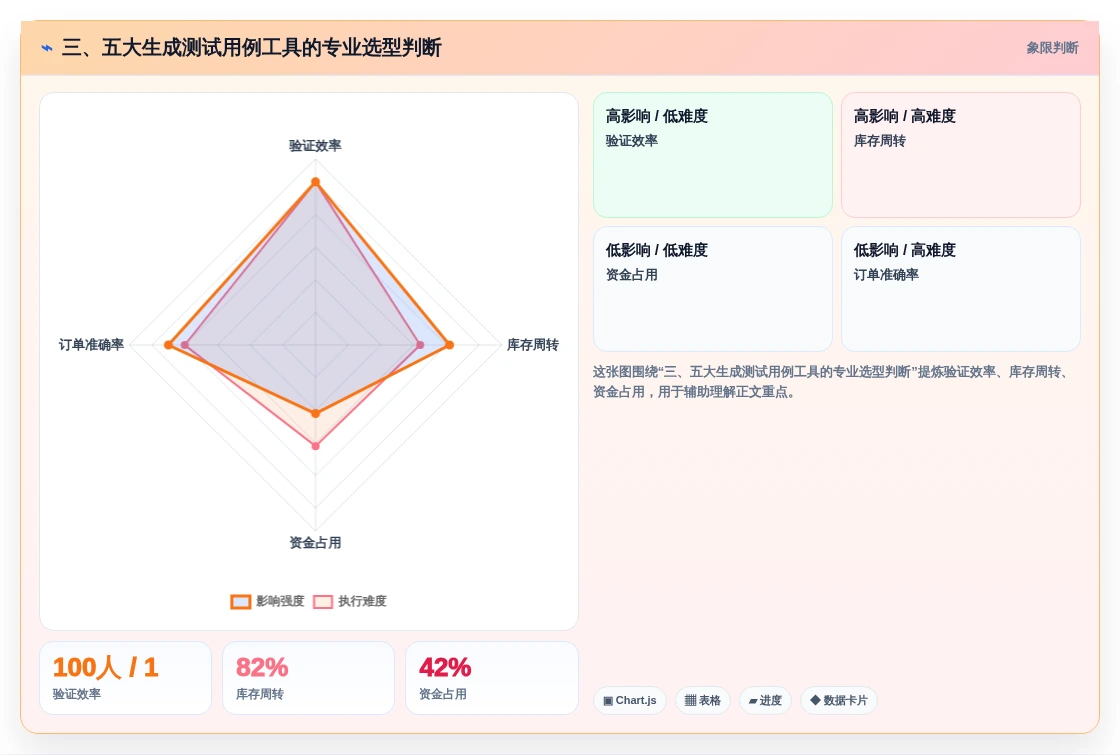Click the 象限判断 label in header
The width and height of the screenshot is (1120, 755).
click(x=1052, y=48)
